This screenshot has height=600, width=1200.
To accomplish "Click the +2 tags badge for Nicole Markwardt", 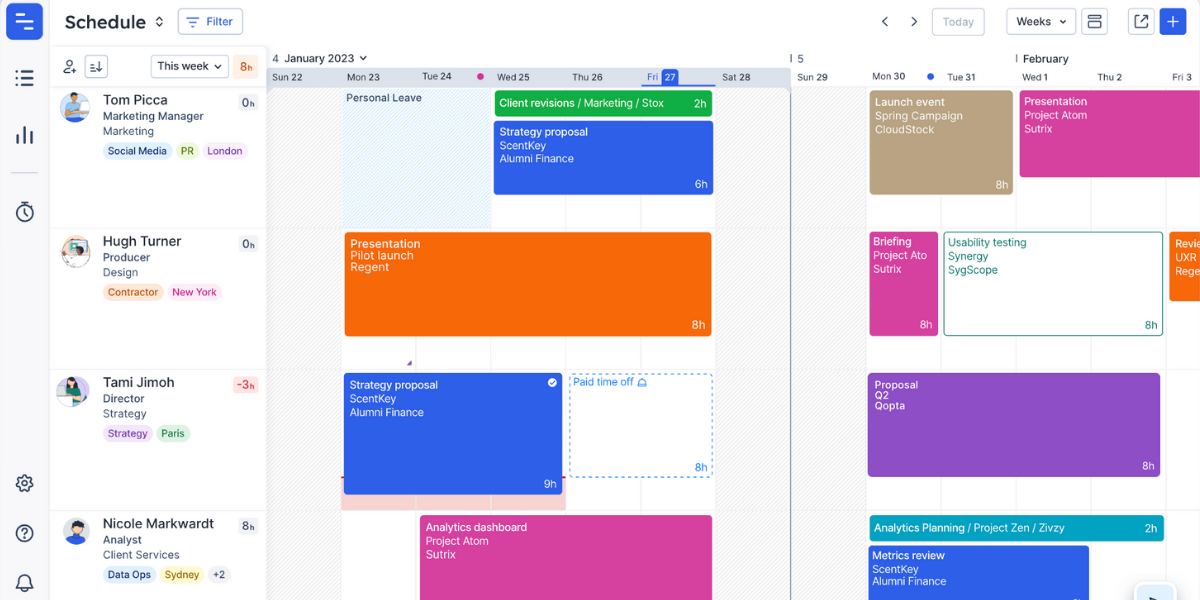I will 219,575.
